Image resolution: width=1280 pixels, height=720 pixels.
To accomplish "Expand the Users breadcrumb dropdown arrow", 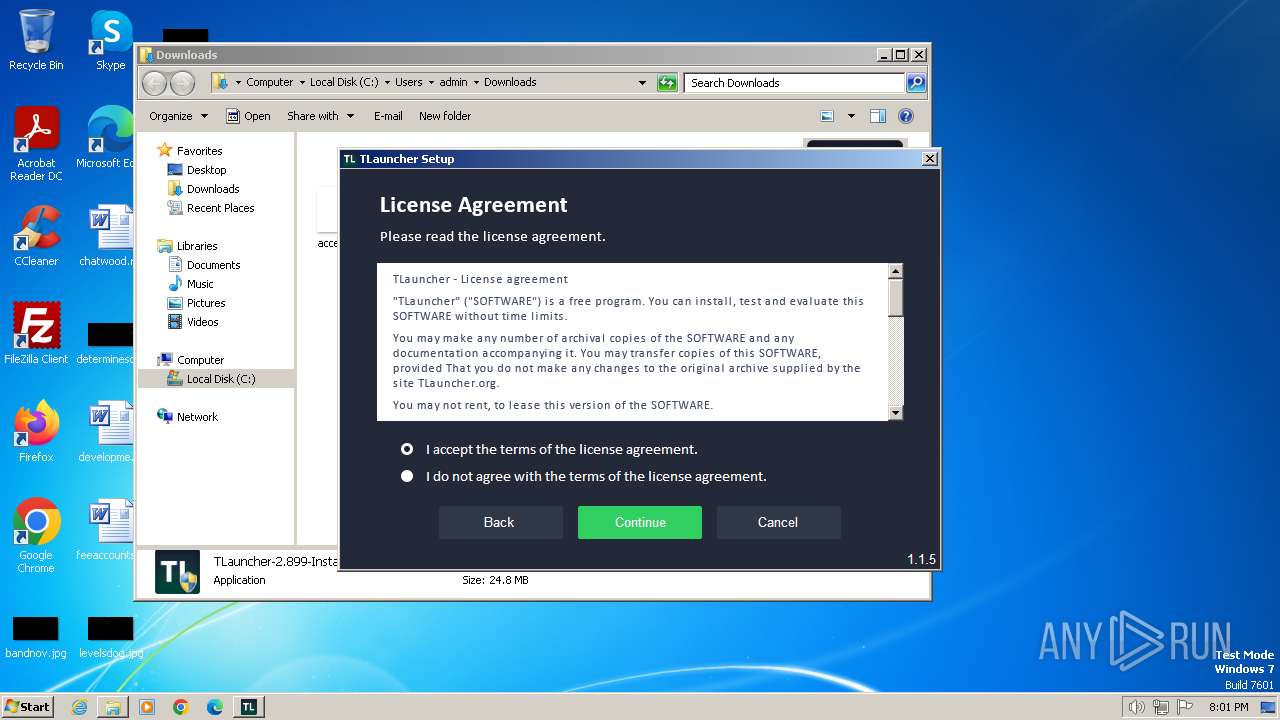I will coord(431,83).
